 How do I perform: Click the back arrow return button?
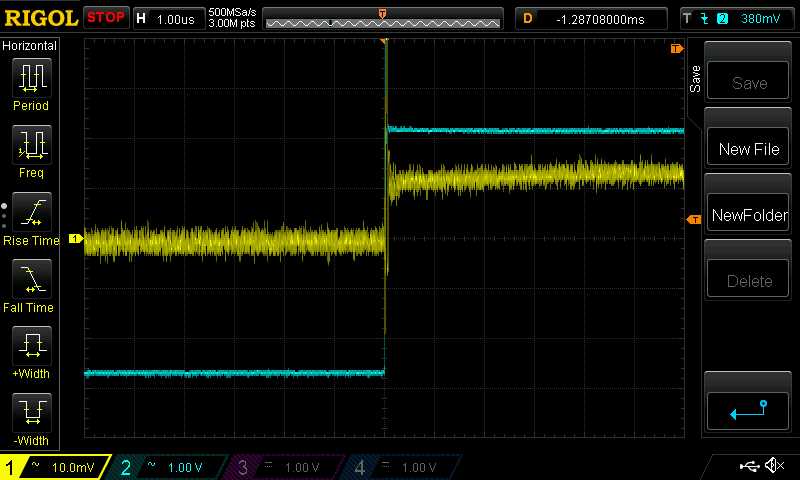(x=748, y=411)
